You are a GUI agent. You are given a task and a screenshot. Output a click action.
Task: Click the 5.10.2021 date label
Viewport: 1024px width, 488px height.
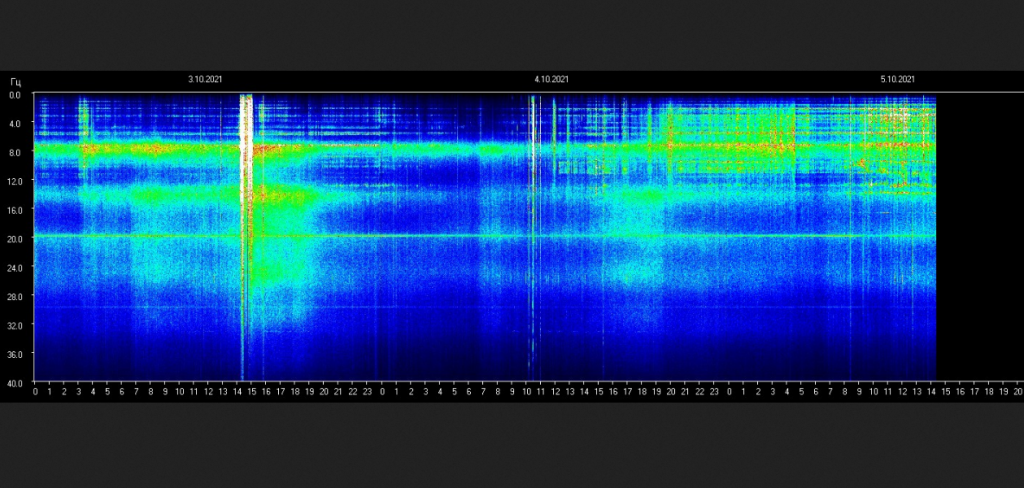897,79
